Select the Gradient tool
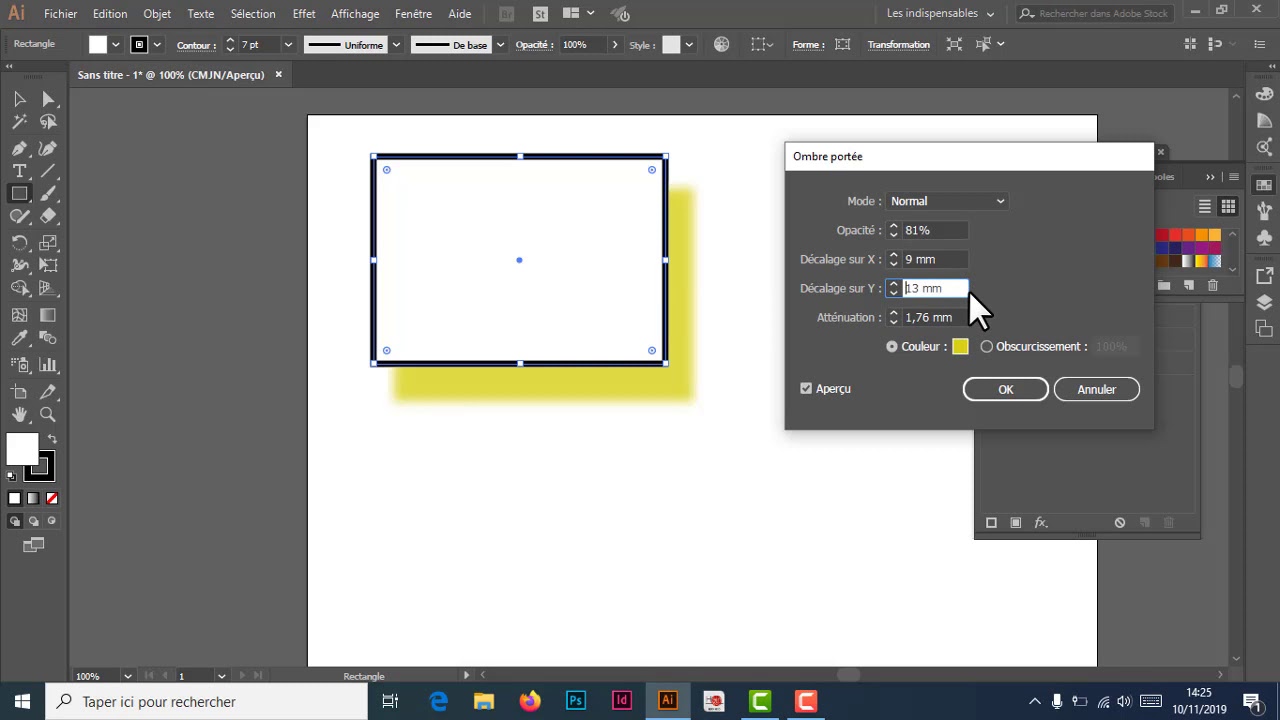 click(48, 315)
